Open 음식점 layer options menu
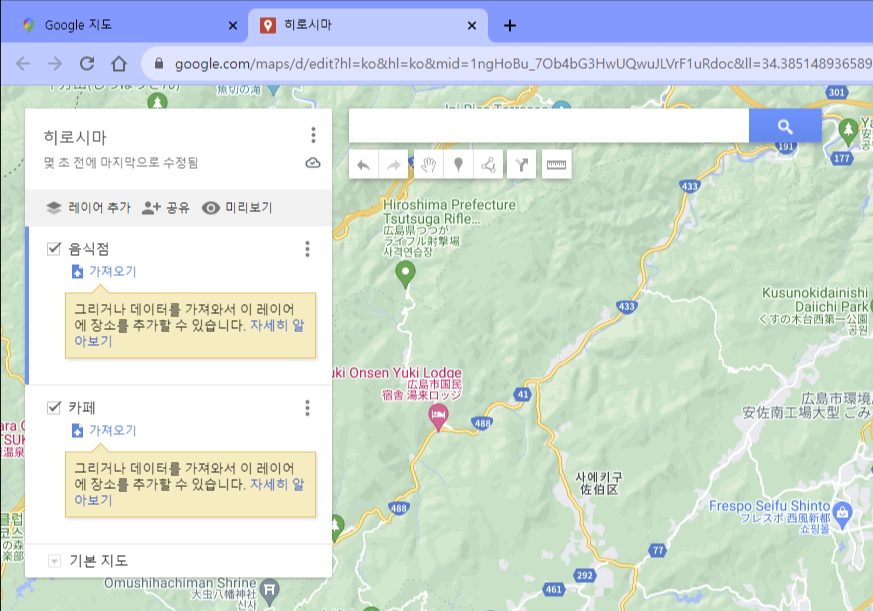873x611 pixels. coord(307,249)
